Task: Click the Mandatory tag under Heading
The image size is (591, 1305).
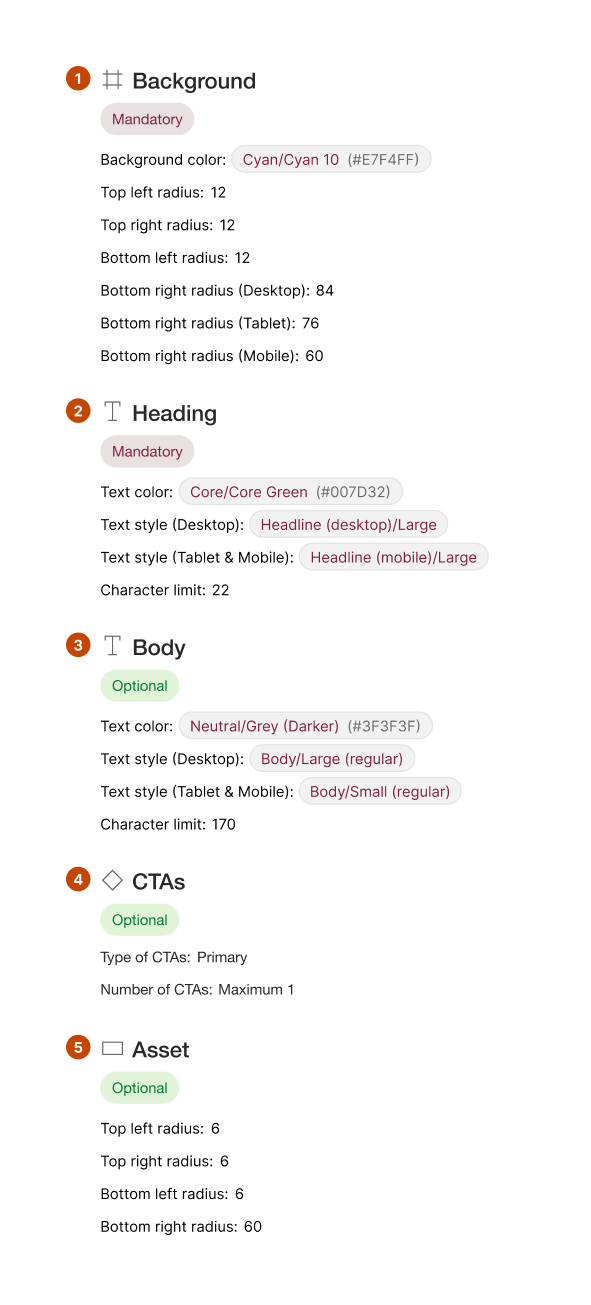Action: (147, 452)
